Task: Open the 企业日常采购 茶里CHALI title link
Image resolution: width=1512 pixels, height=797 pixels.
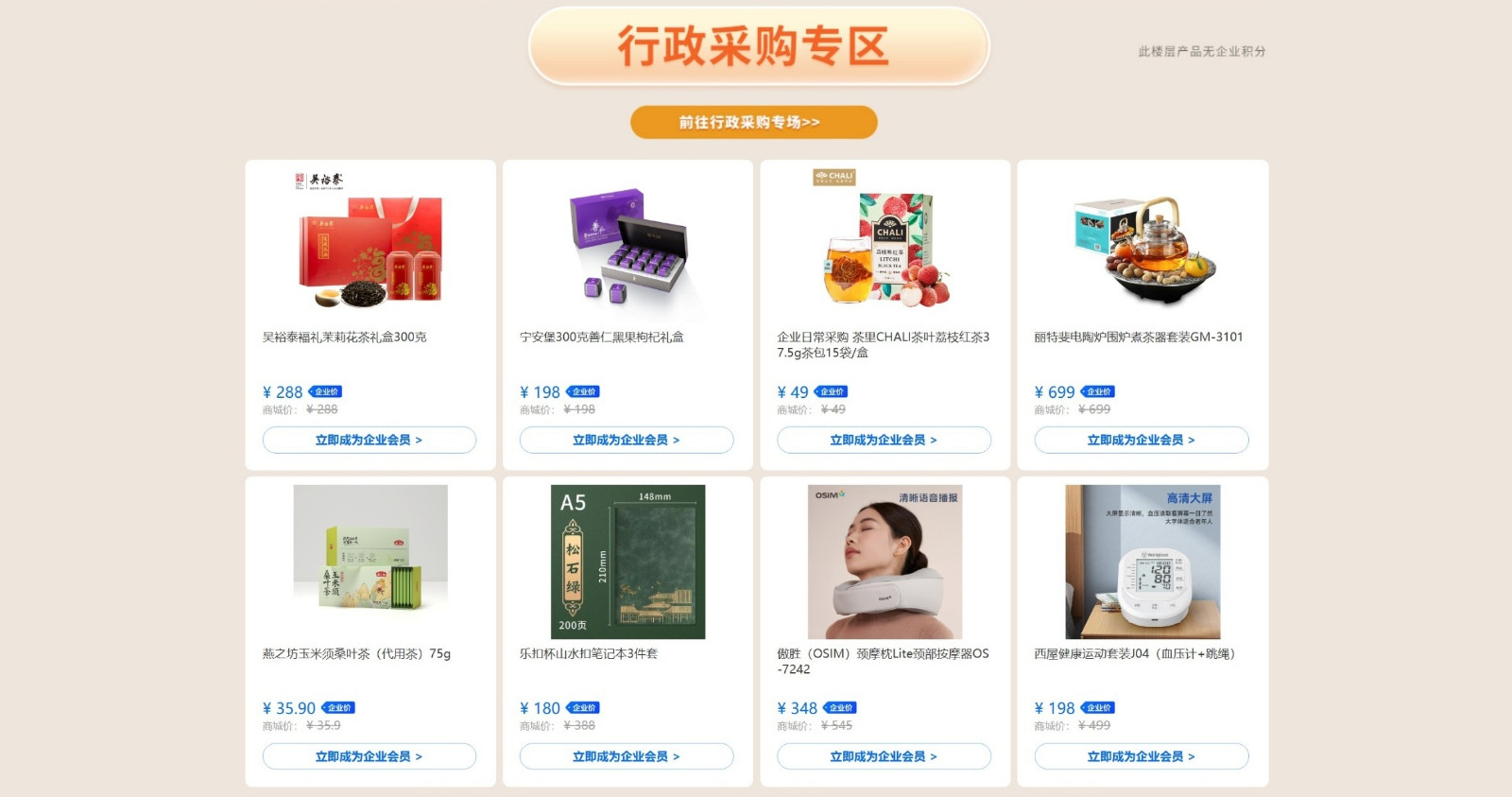Action: (884, 344)
